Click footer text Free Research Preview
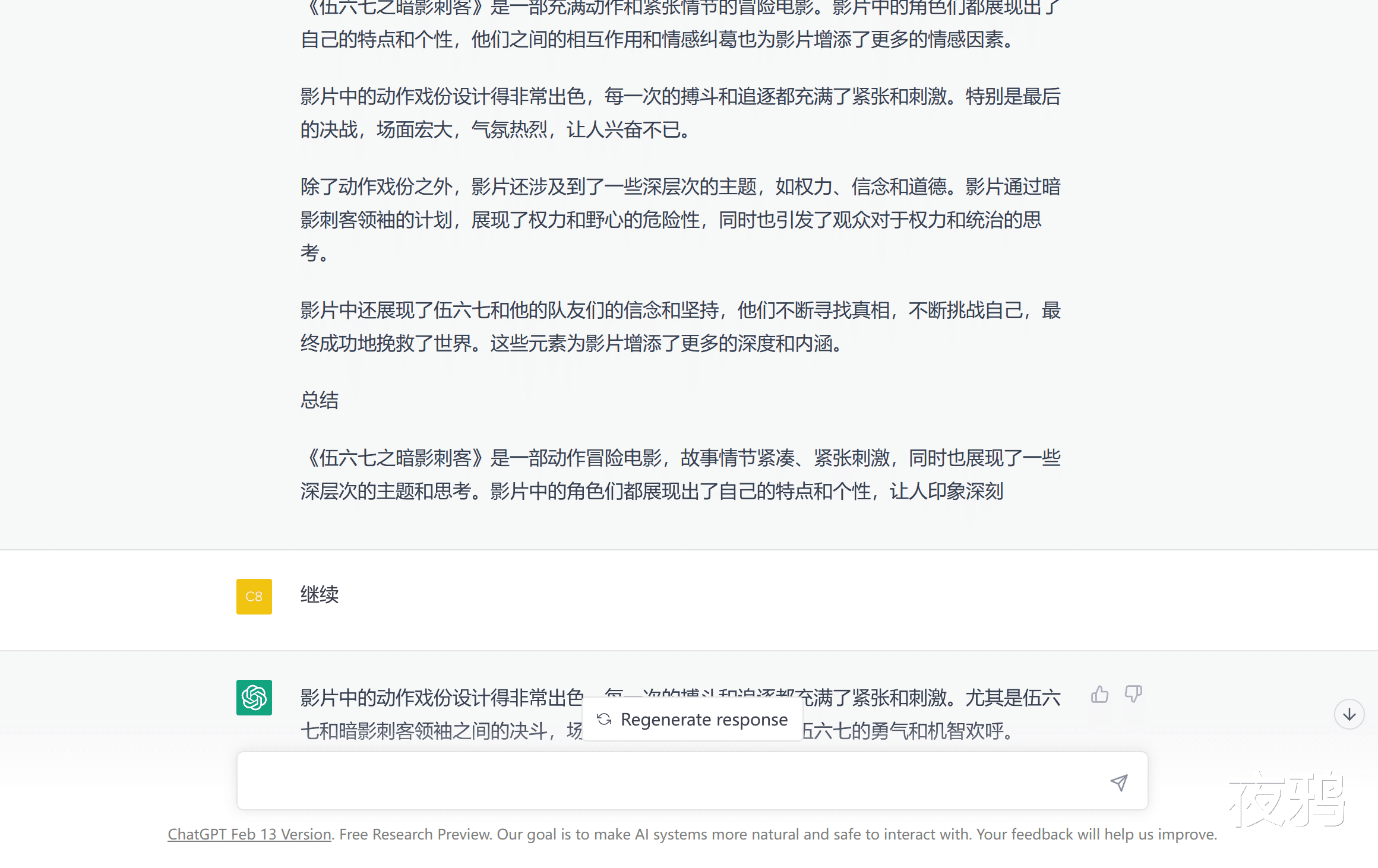Screen dimensions: 1378x868 [416, 834]
